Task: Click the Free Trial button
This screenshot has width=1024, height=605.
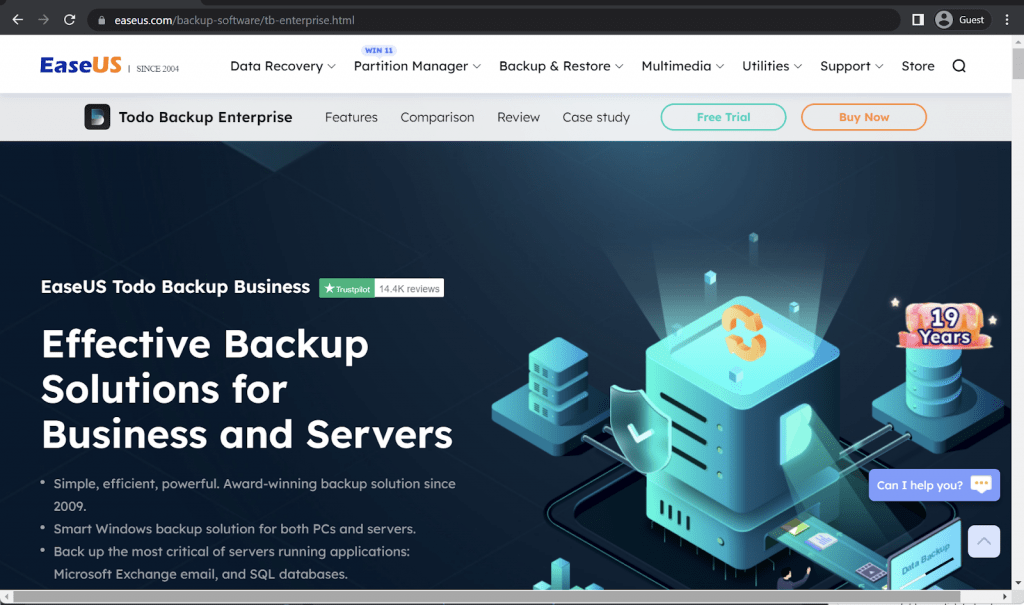Action: coord(722,117)
